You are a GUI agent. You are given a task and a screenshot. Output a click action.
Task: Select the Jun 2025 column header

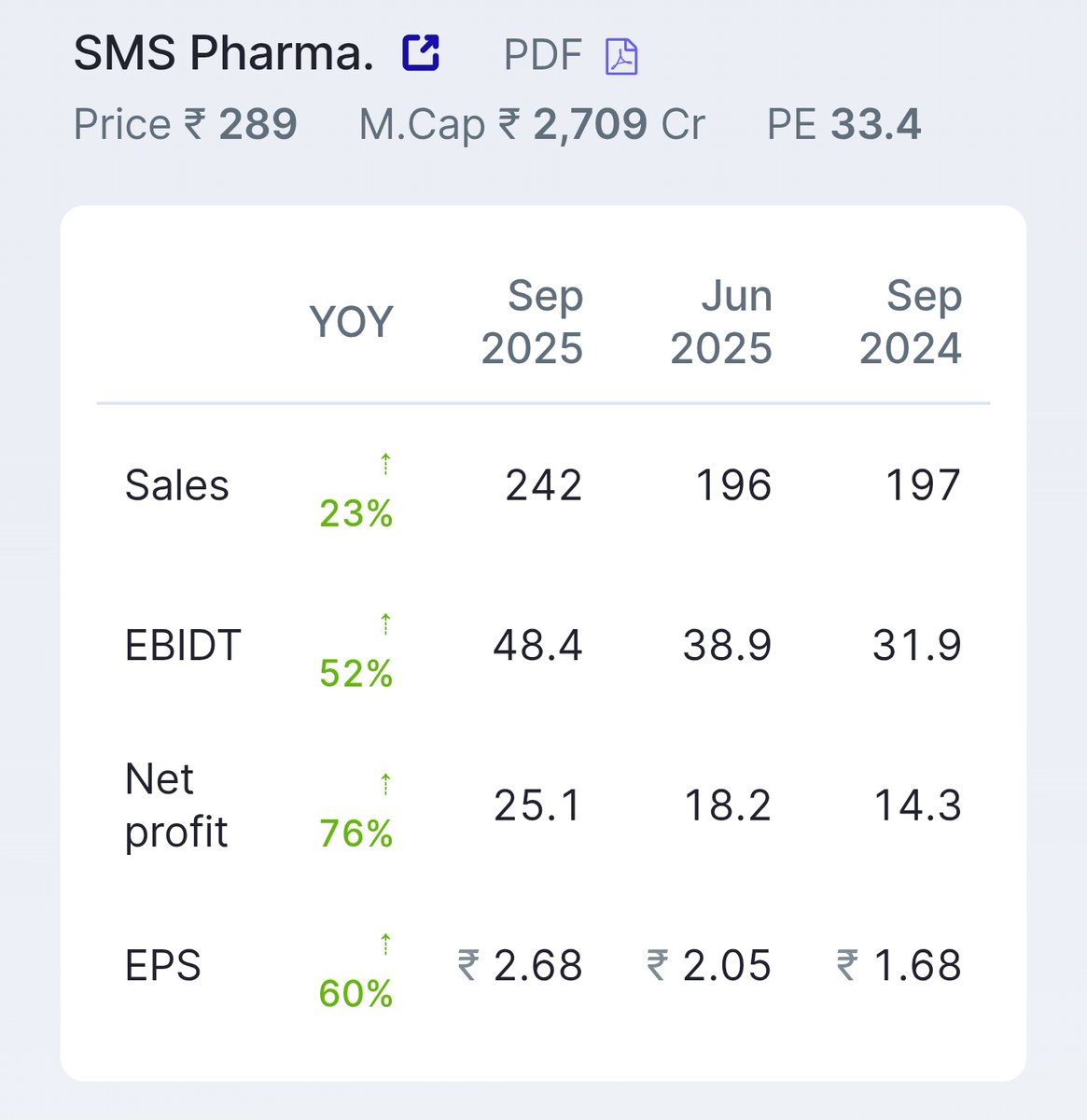[x=721, y=322]
